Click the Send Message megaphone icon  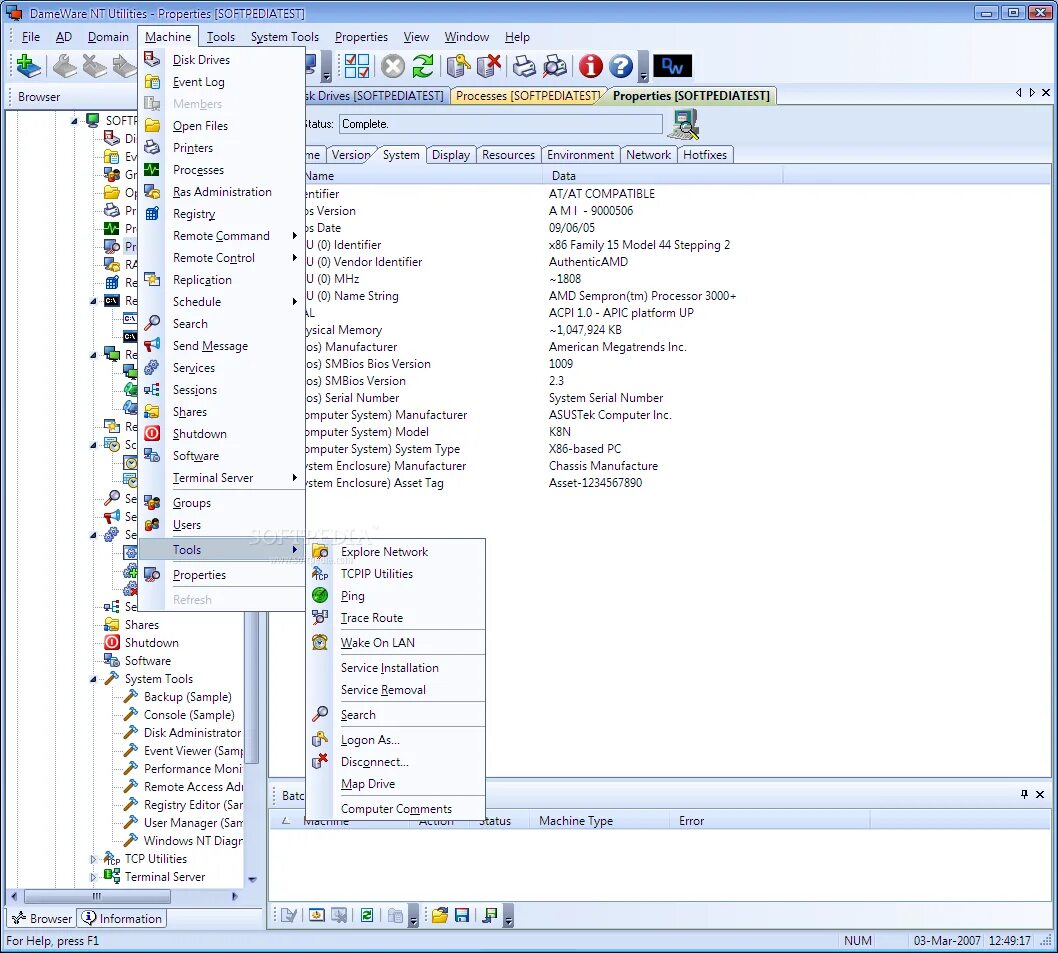(152, 345)
